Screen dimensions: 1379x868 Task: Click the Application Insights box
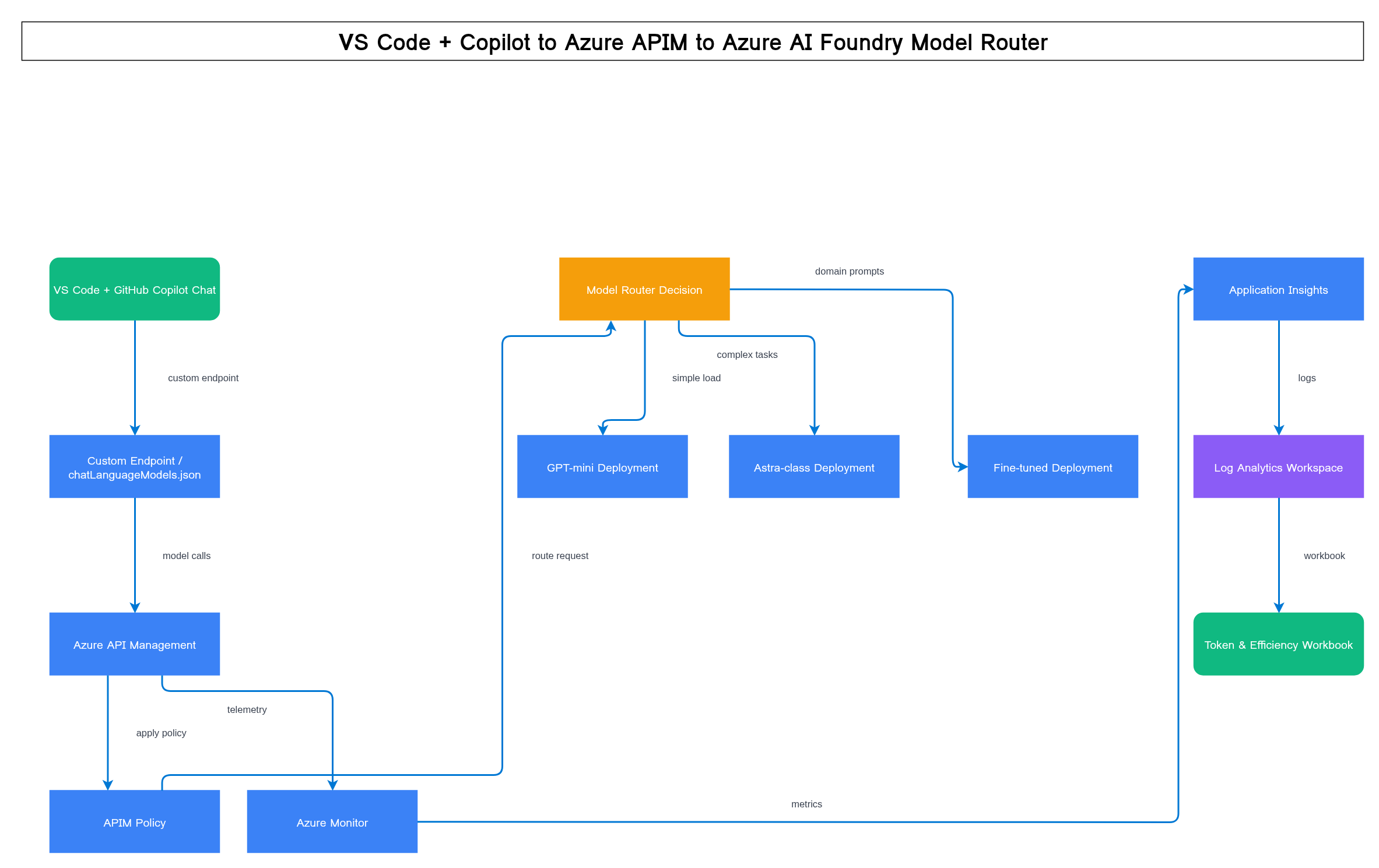1279,289
